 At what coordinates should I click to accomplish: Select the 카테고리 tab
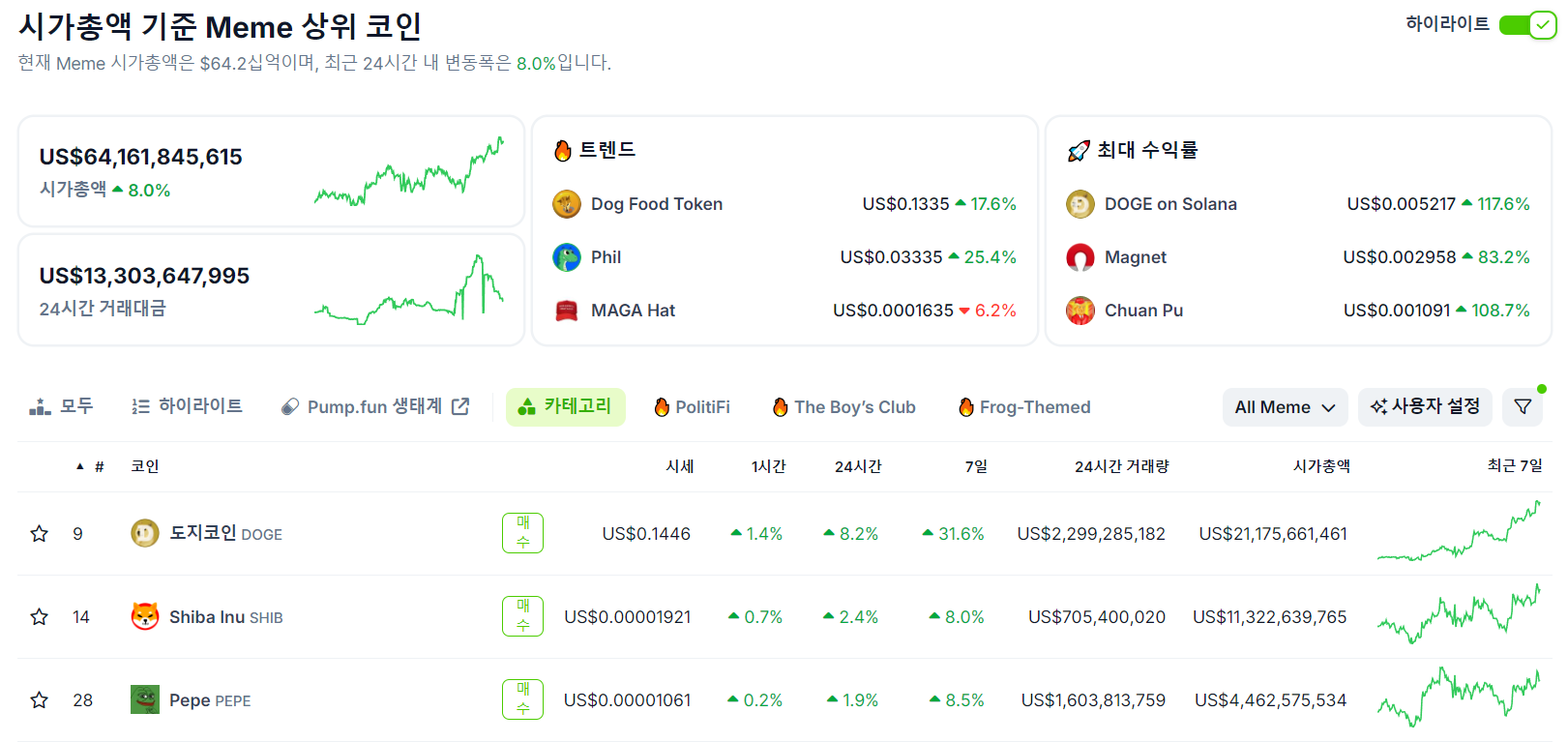[566, 407]
